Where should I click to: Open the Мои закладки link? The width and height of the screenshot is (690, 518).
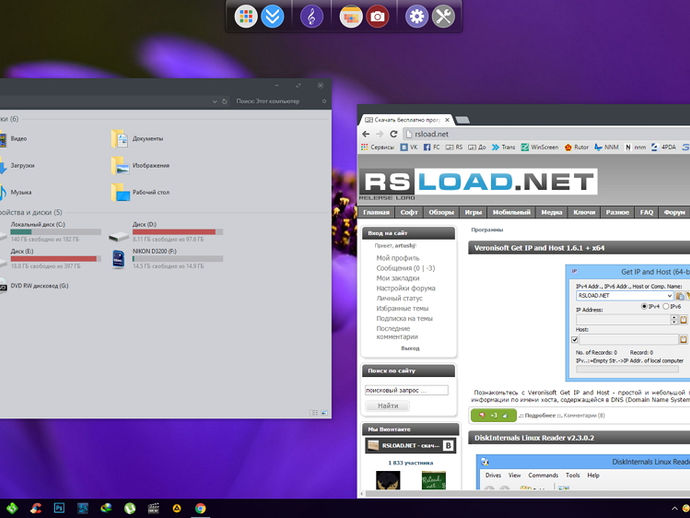pos(398,278)
